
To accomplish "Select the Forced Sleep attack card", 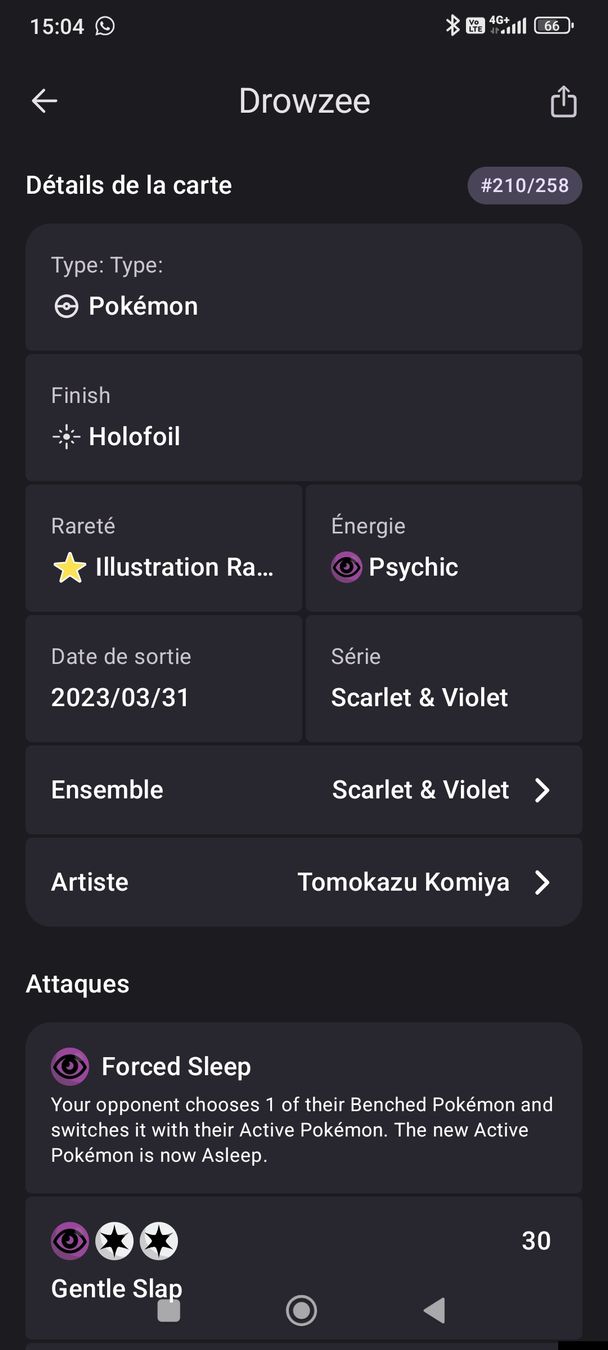I will coord(304,1108).
